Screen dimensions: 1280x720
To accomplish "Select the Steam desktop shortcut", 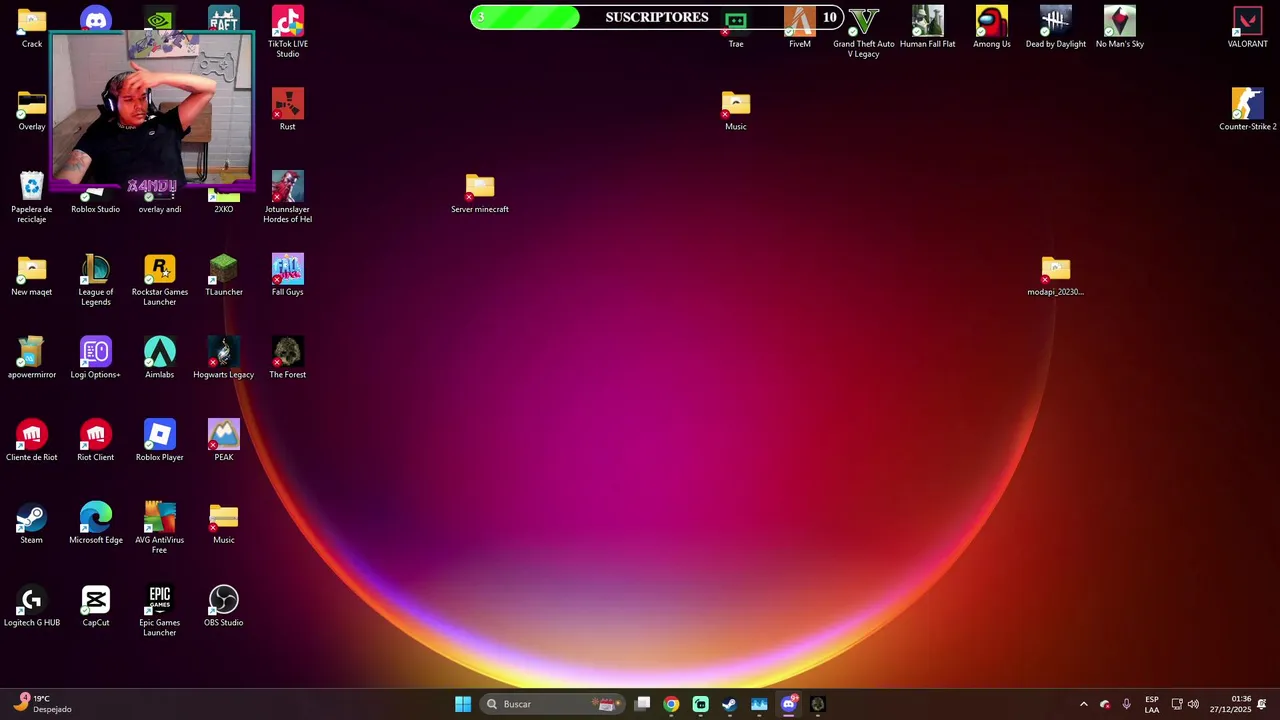I will tap(32, 524).
